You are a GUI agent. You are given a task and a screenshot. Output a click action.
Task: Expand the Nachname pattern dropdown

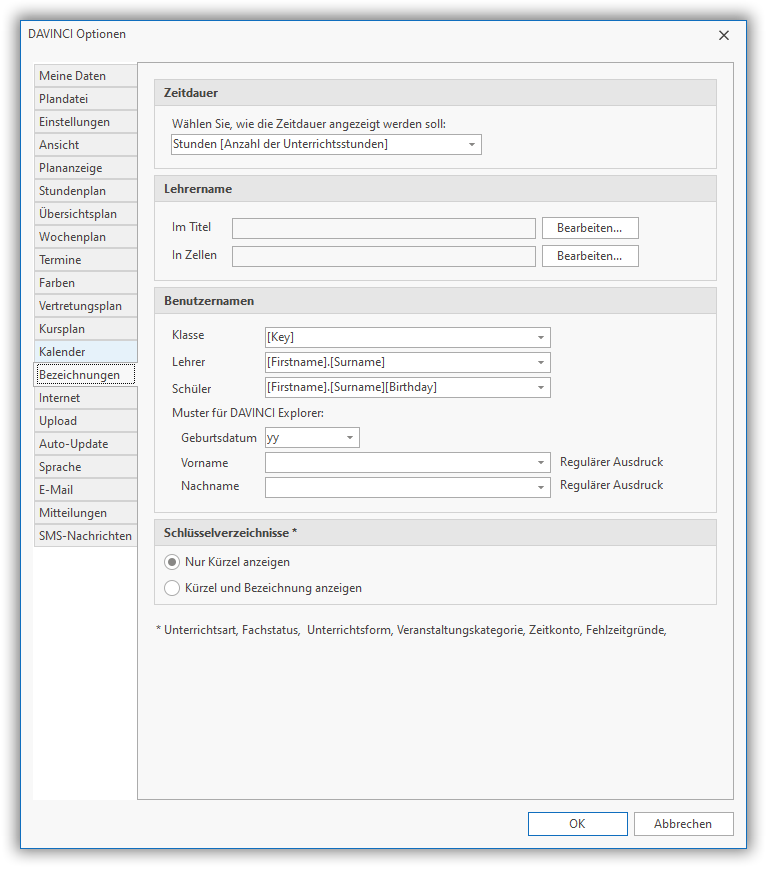(540, 488)
